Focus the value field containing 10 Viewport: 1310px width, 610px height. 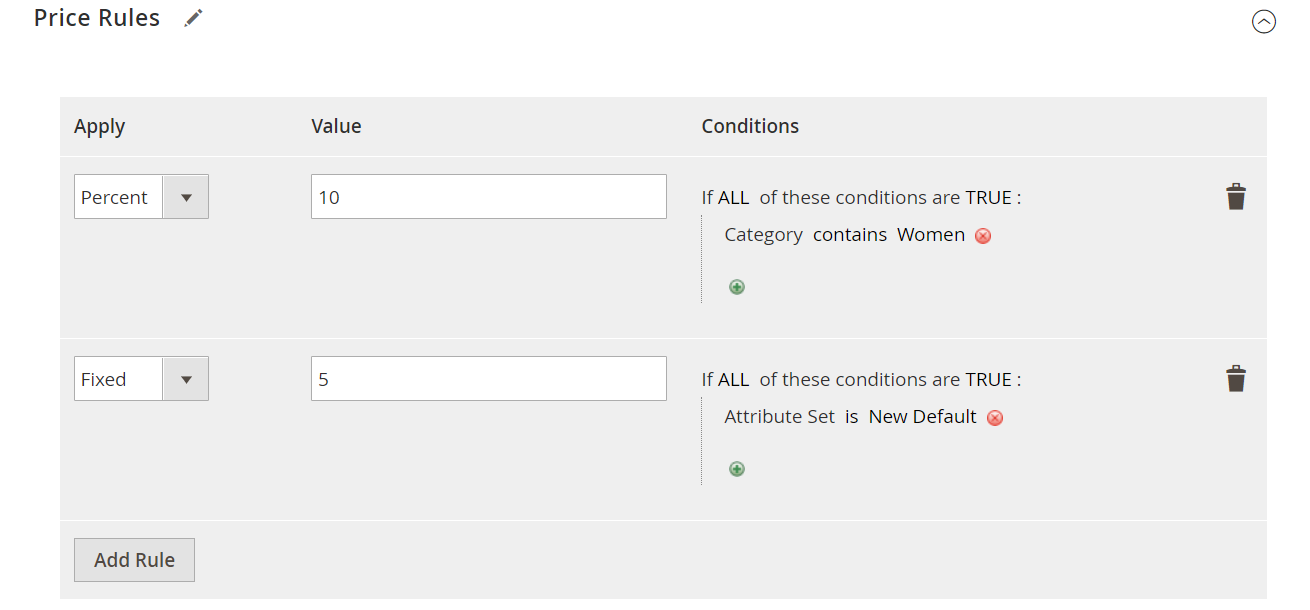(x=488, y=197)
